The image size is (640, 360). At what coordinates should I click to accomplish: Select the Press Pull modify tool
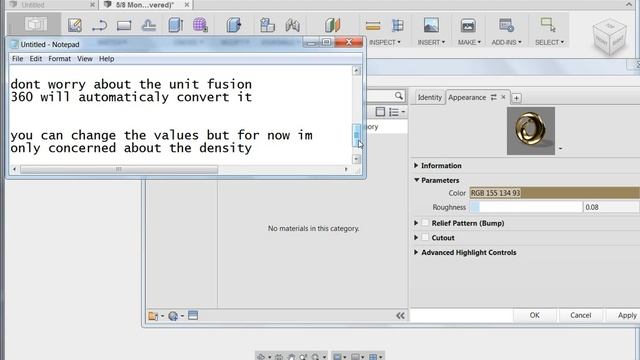pos(234,25)
